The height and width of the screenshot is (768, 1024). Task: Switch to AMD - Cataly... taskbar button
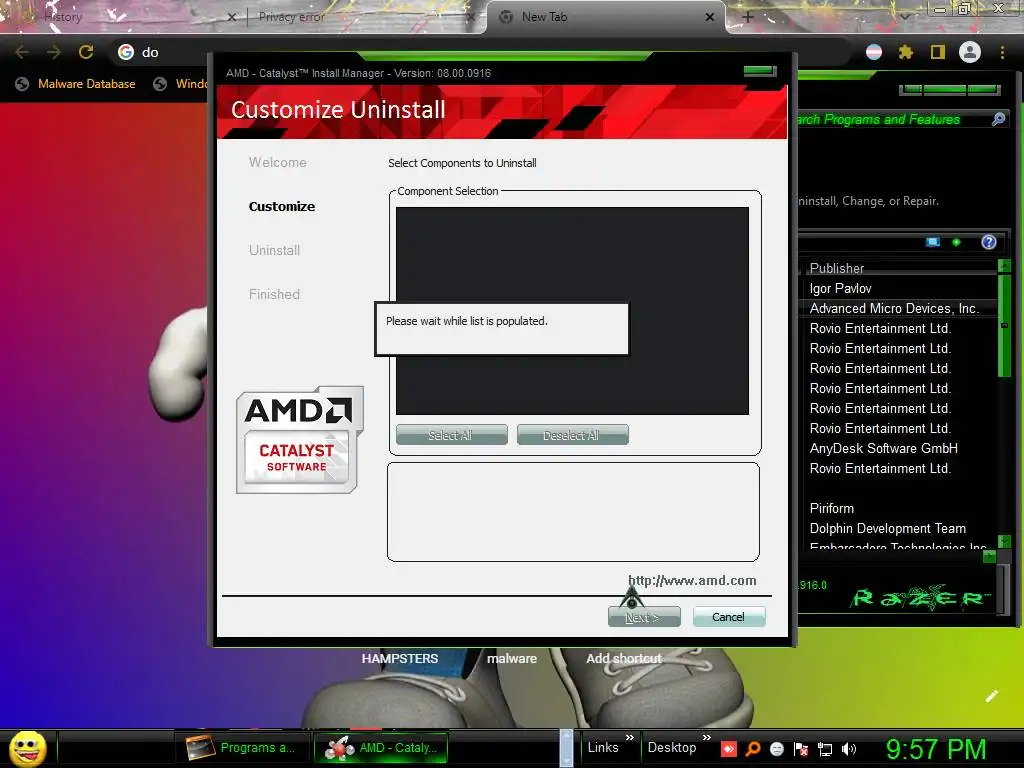coord(381,748)
